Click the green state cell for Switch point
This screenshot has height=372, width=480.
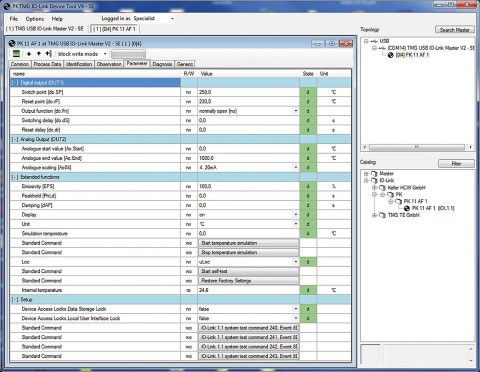click(x=308, y=92)
